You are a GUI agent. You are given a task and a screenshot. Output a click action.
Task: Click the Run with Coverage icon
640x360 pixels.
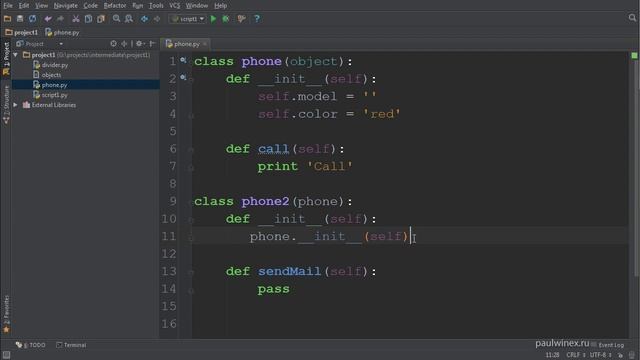pos(241,19)
